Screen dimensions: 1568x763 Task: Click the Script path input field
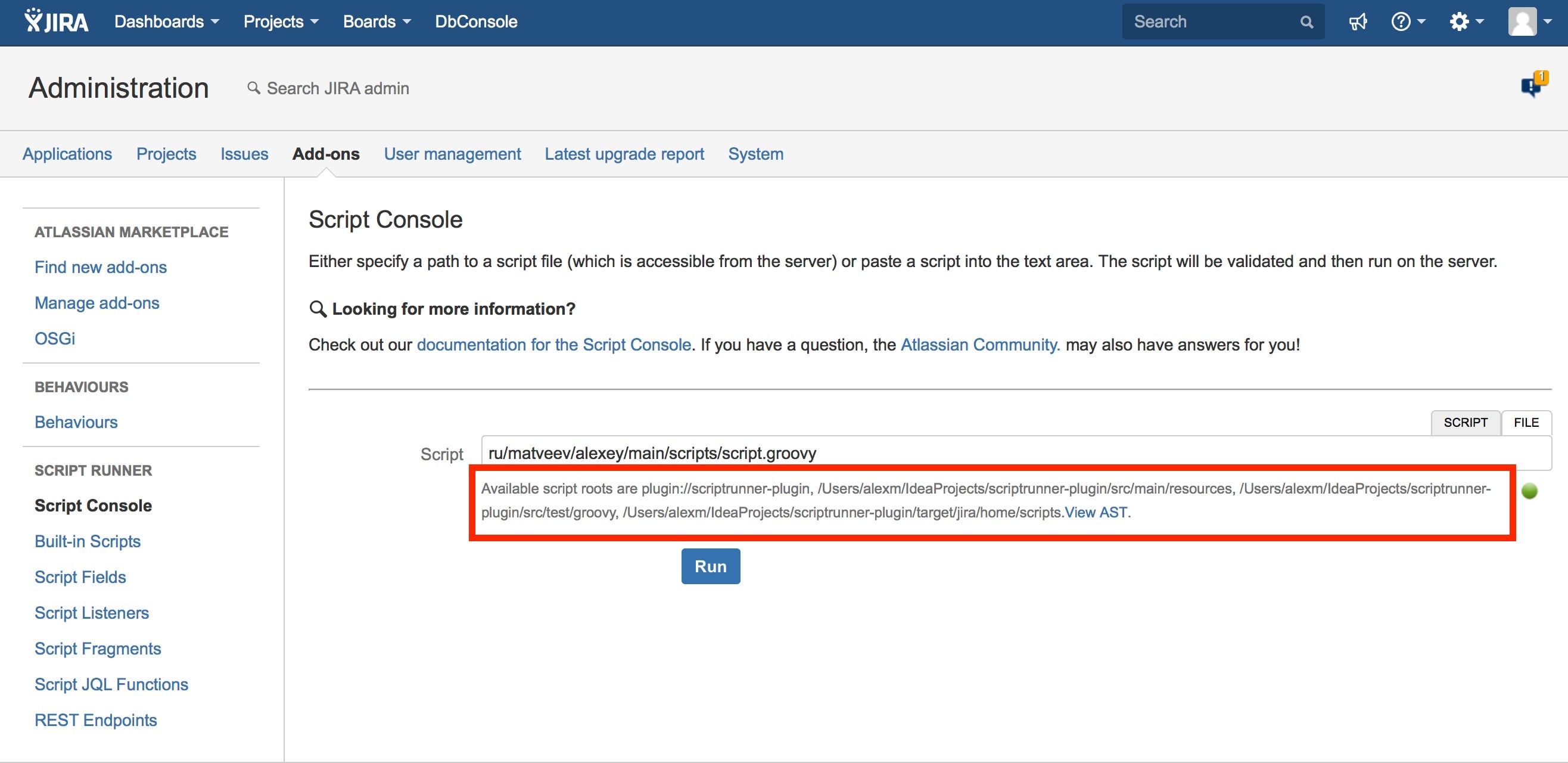tap(1016, 453)
